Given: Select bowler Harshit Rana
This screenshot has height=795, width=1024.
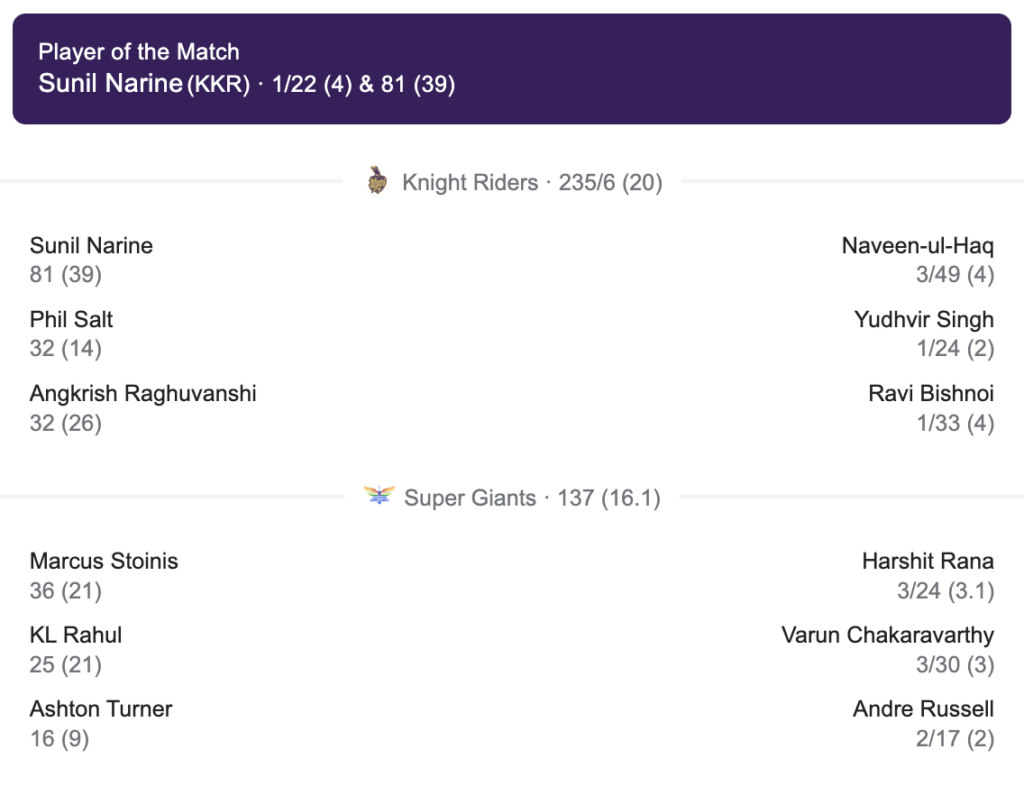Looking at the screenshot, I should [x=927, y=561].
